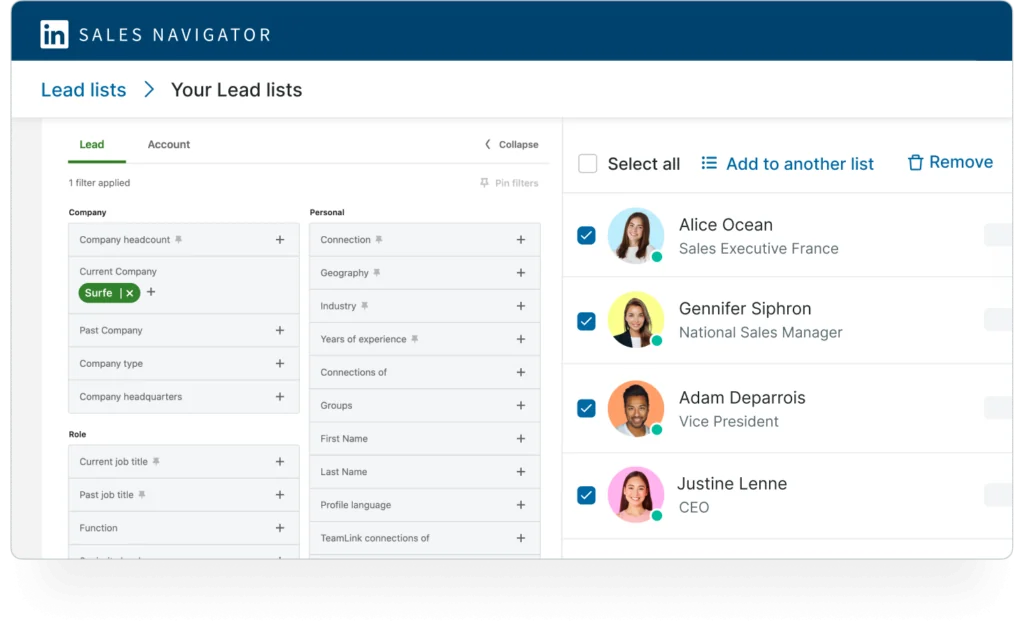
Task: Check the Select all checkbox
Action: (x=588, y=164)
